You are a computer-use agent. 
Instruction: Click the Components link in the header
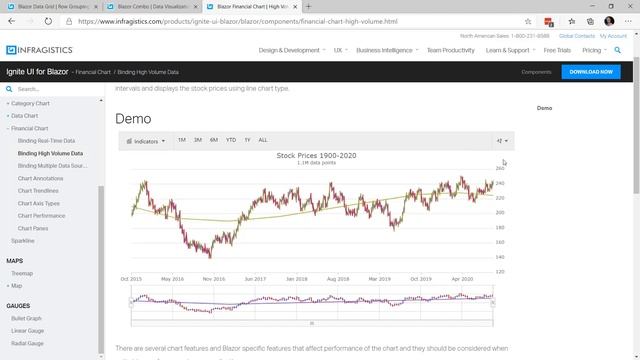(x=536, y=72)
